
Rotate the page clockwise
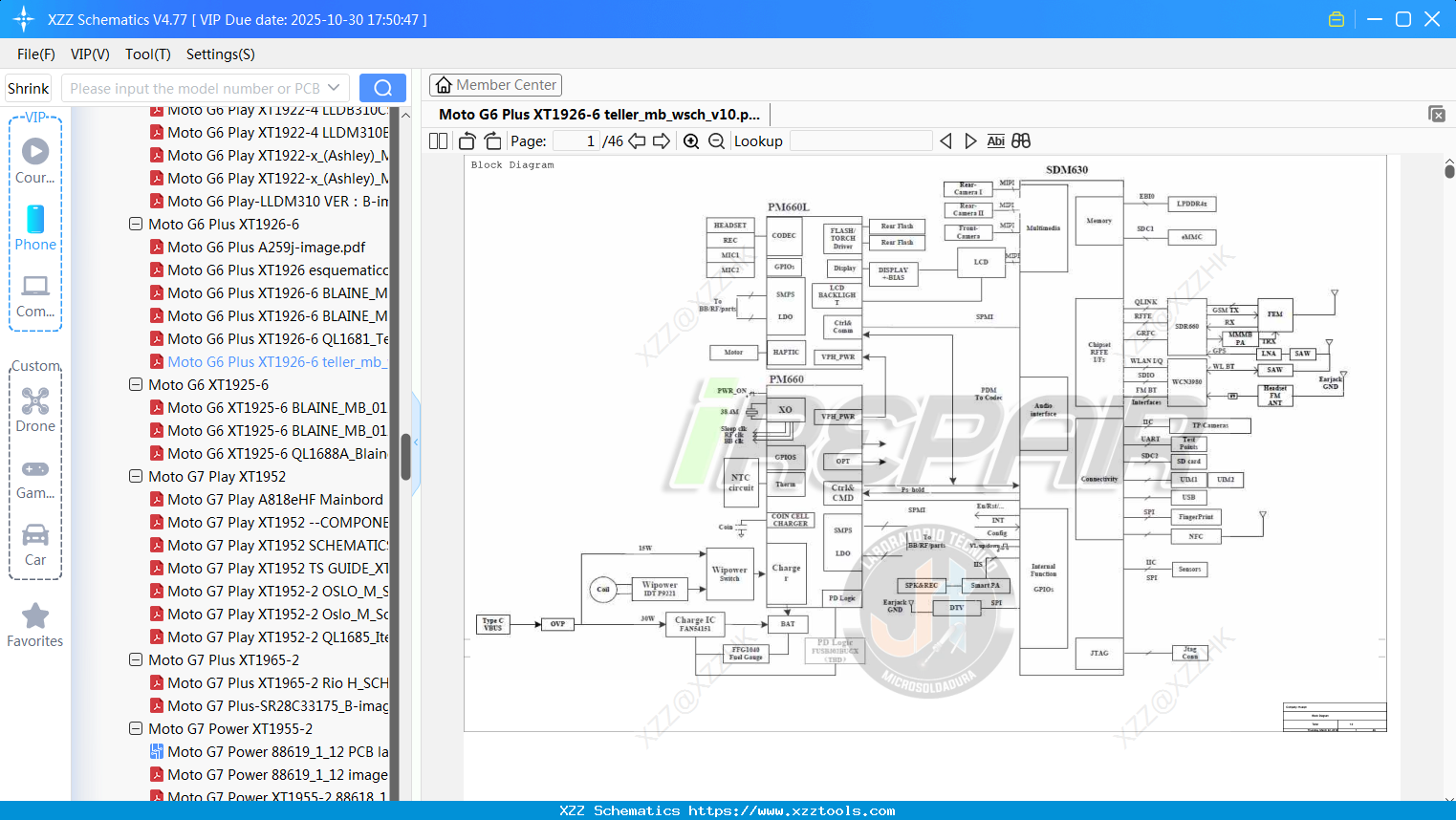(x=493, y=141)
